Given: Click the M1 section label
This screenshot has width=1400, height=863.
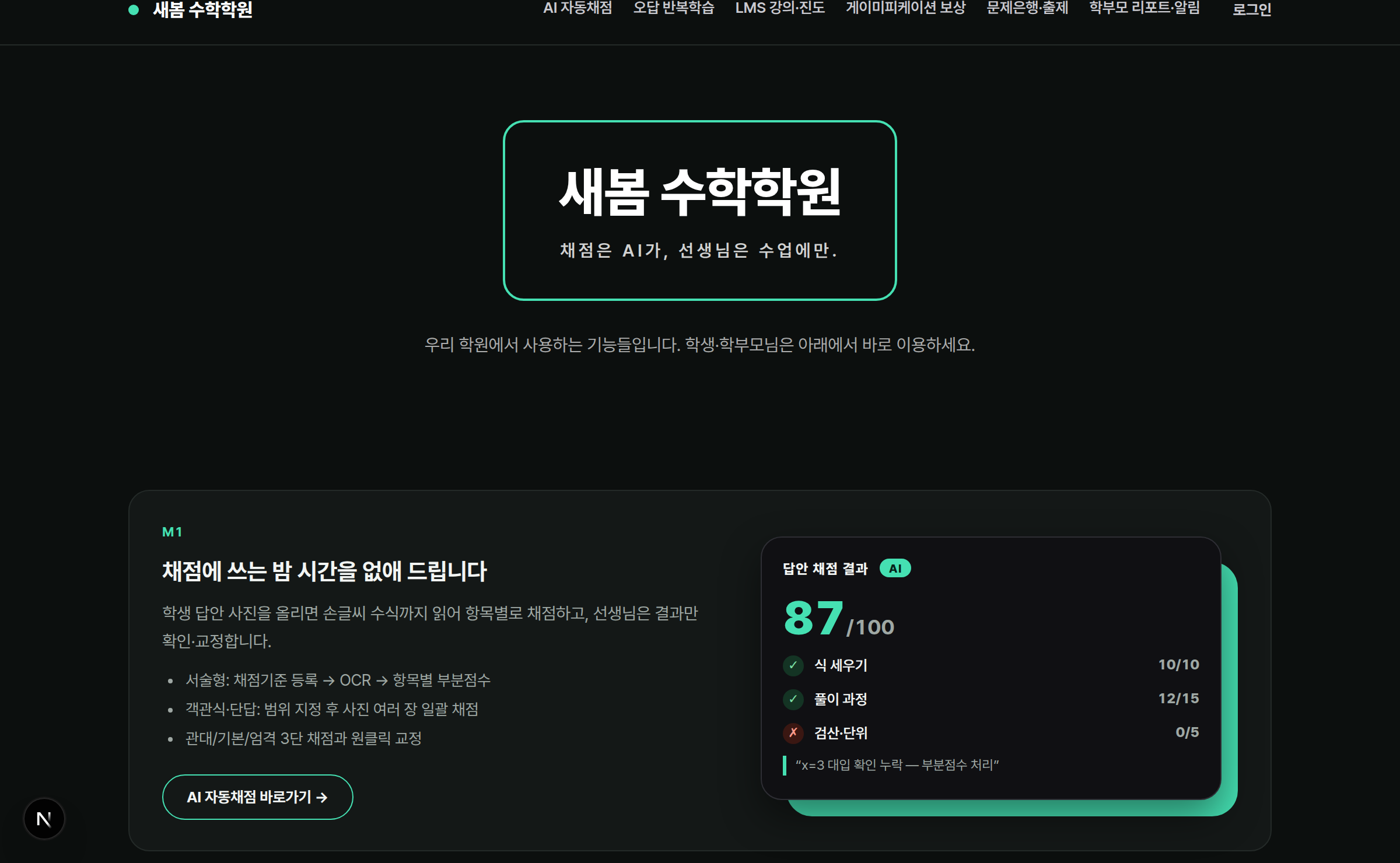Looking at the screenshot, I should coord(172,532).
